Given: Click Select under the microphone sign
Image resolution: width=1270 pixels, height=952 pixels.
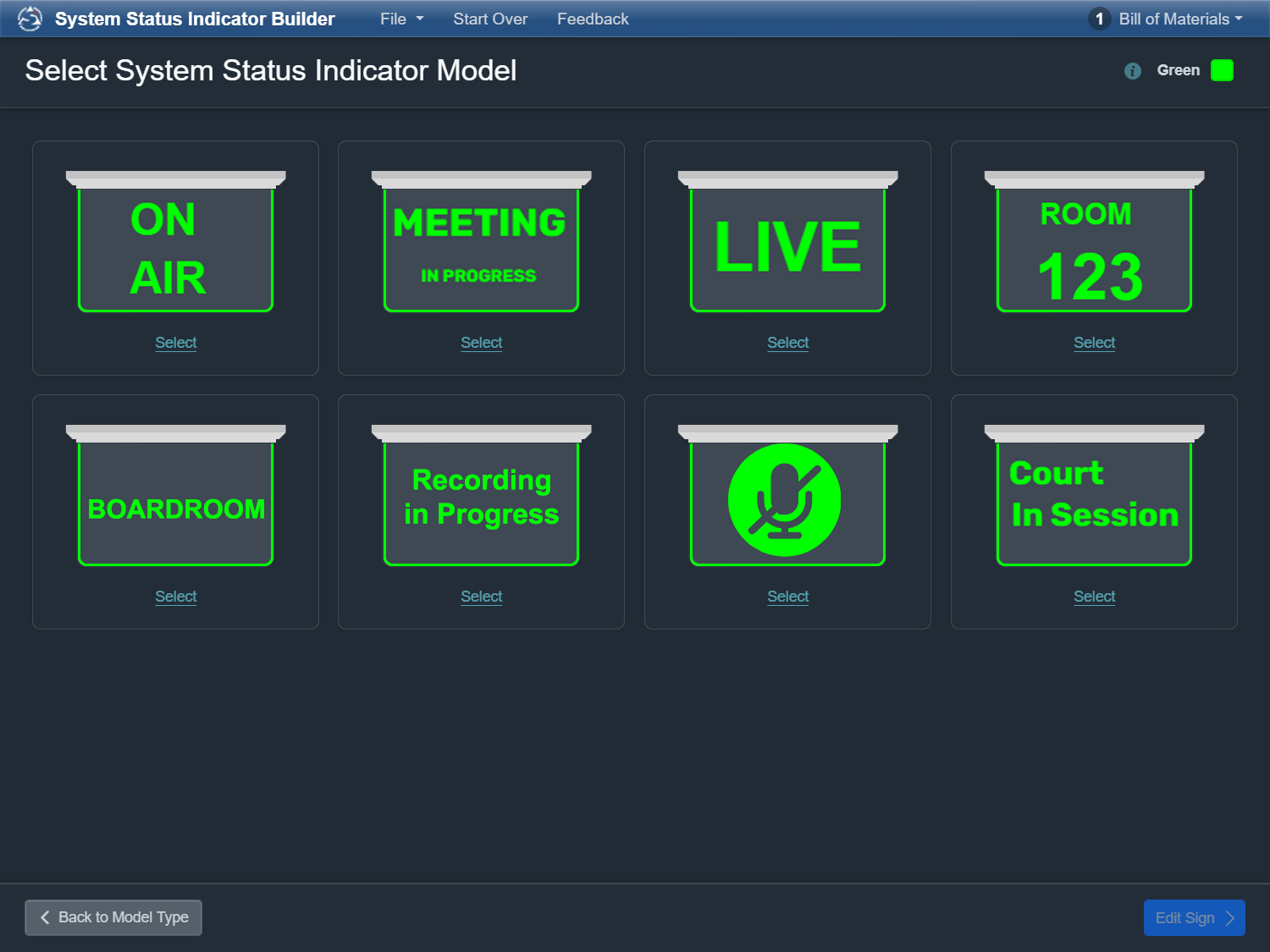Looking at the screenshot, I should tap(787, 597).
